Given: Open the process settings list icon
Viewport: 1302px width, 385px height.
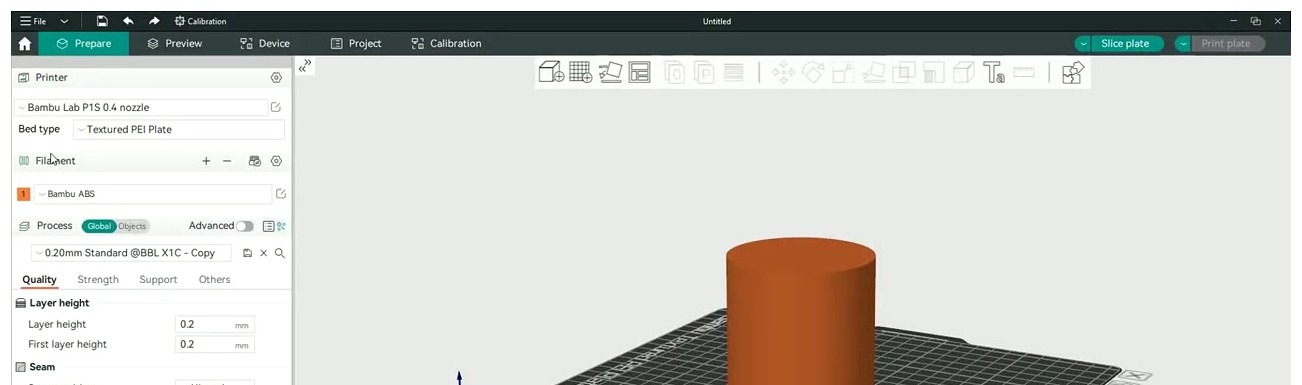Looking at the screenshot, I should (x=268, y=226).
